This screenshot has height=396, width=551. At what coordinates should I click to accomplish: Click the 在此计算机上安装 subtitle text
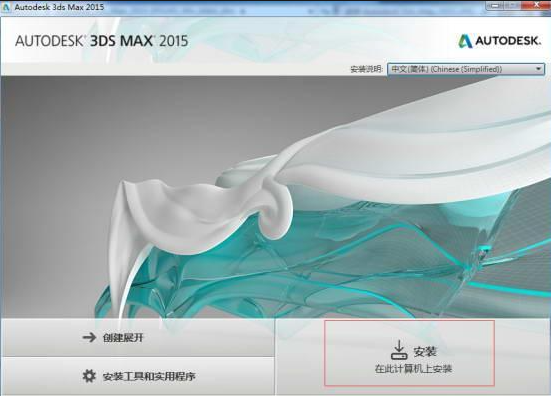coord(413,369)
